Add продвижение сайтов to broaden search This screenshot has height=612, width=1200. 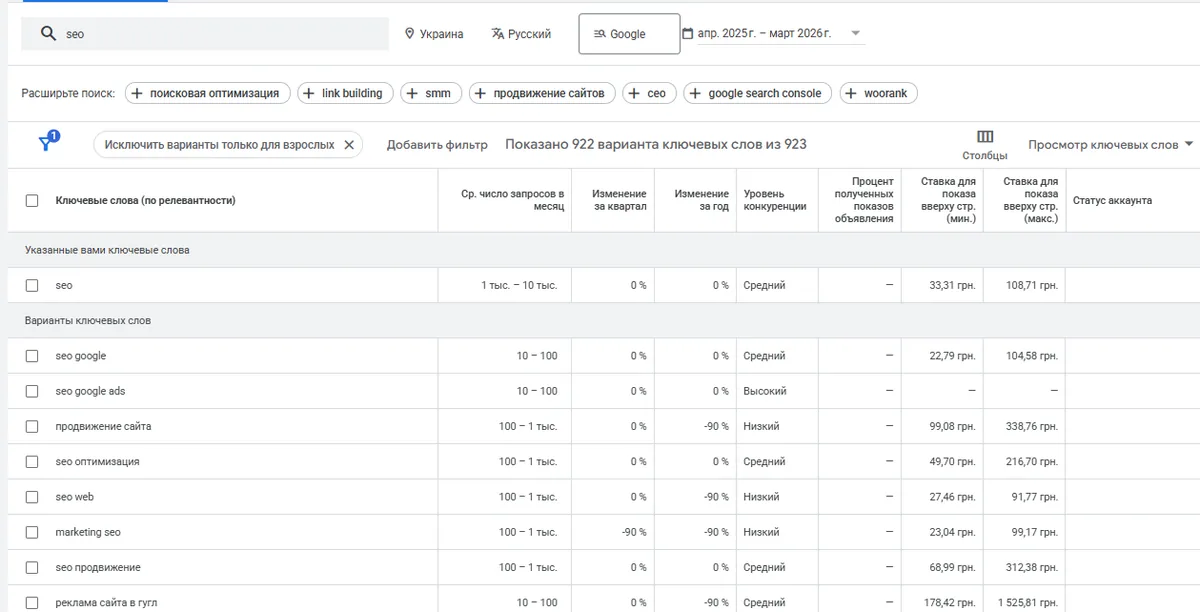pyautogui.click(x=541, y=93)
